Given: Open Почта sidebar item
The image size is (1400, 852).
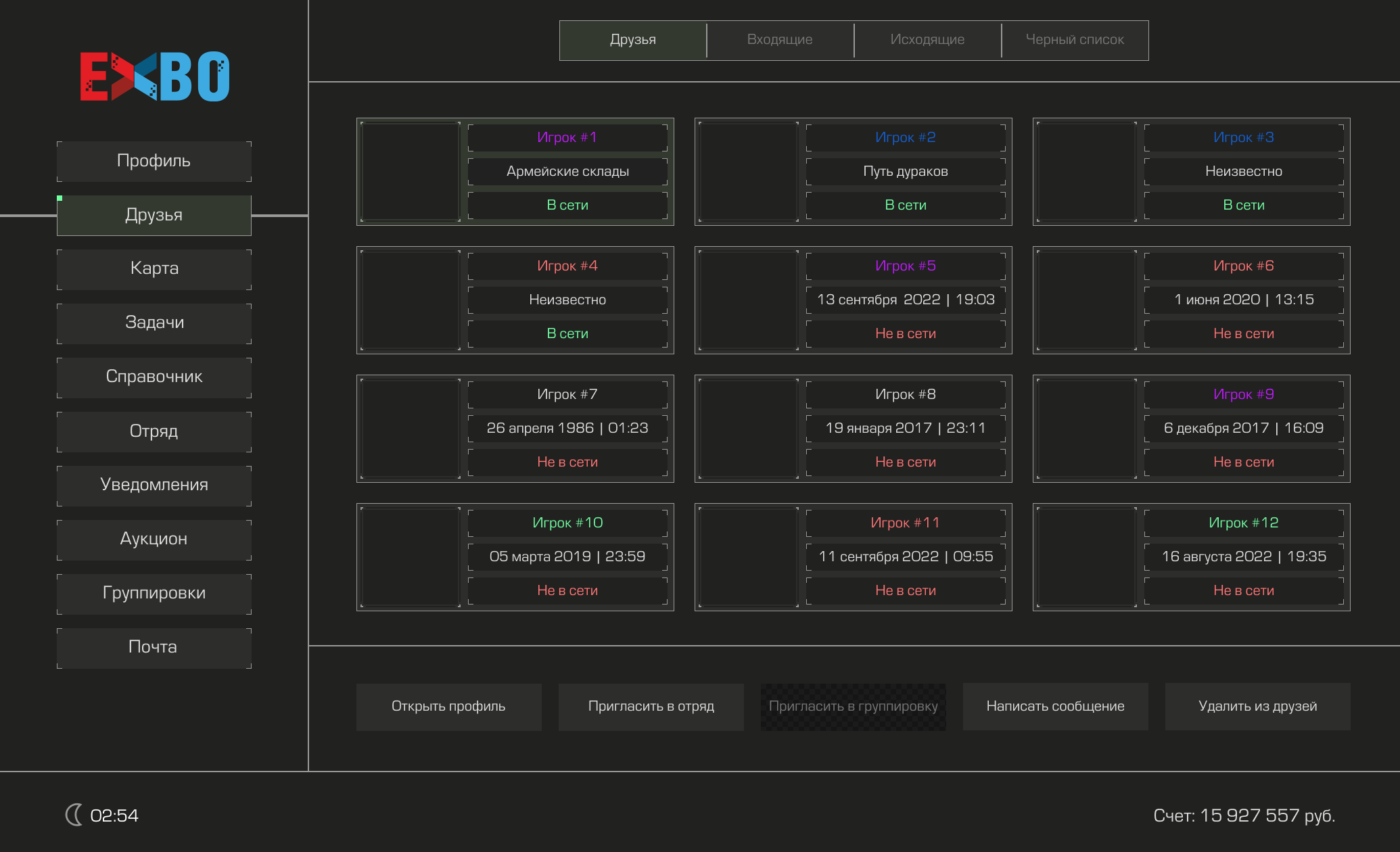Looking at the screenshot, I should [154, 647].
